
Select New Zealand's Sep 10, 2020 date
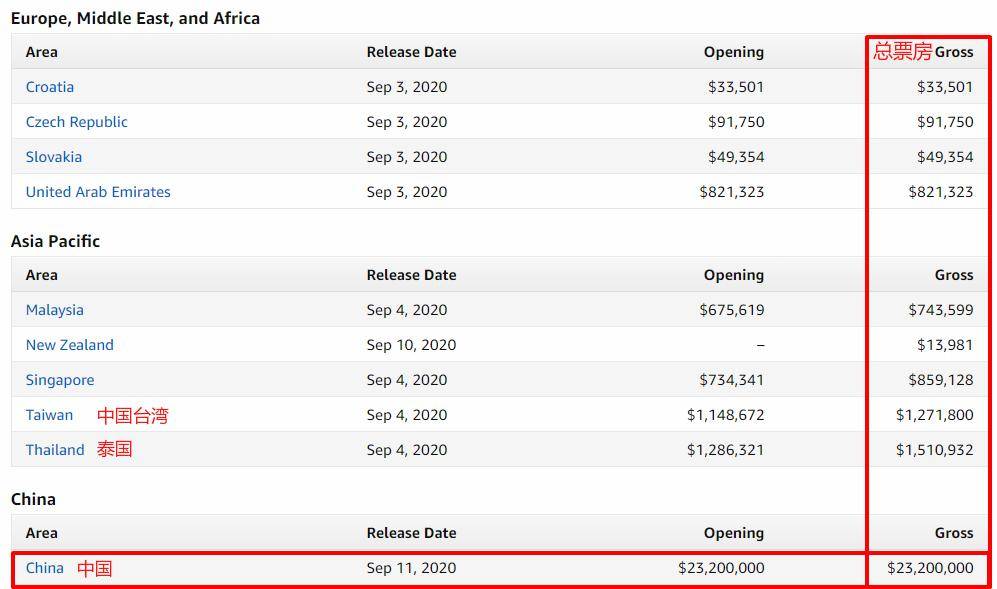[x=411, y=345]
